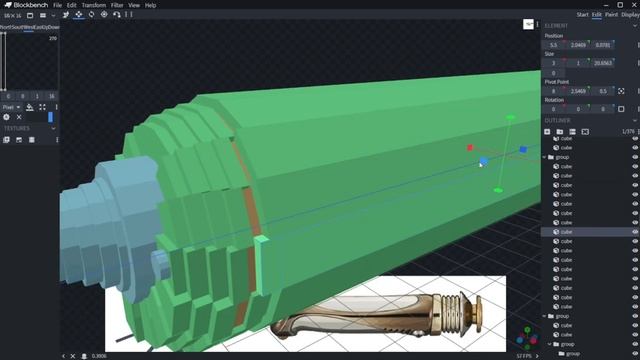Switch to the Edit mode tab
The width and height of the screenshot is (640, 360).
click(596, 15)
